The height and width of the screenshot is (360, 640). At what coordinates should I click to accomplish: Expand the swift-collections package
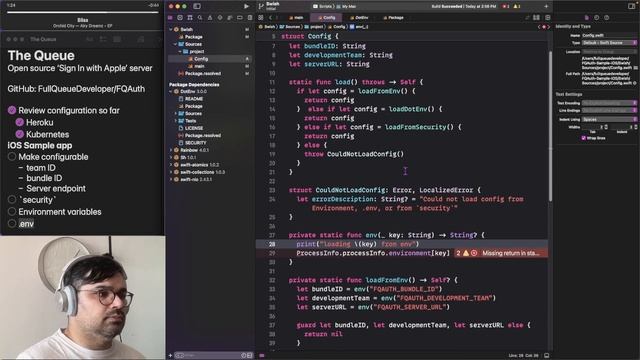(x=171, y=172)
